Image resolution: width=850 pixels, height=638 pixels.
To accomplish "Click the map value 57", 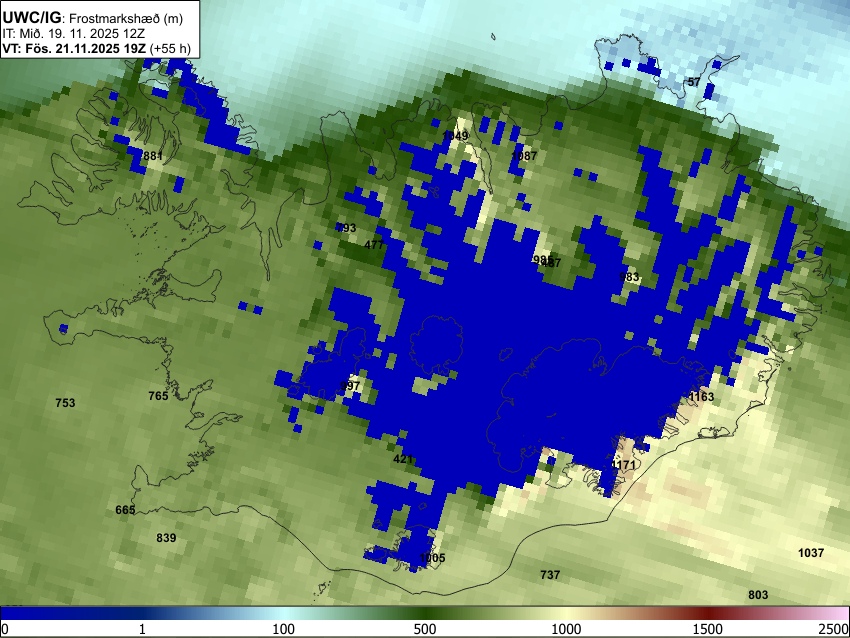I will 694,82.
